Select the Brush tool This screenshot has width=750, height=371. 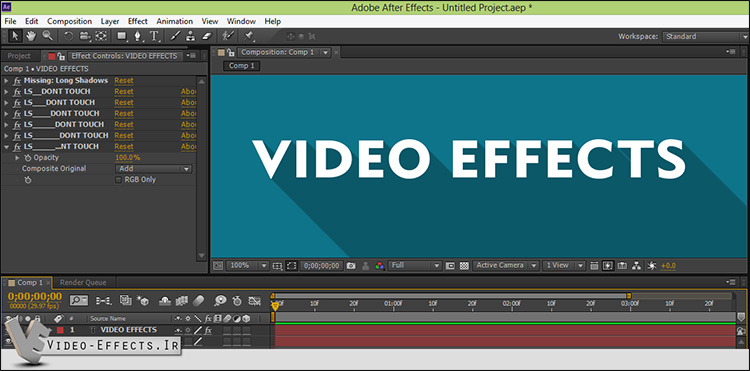175,36
